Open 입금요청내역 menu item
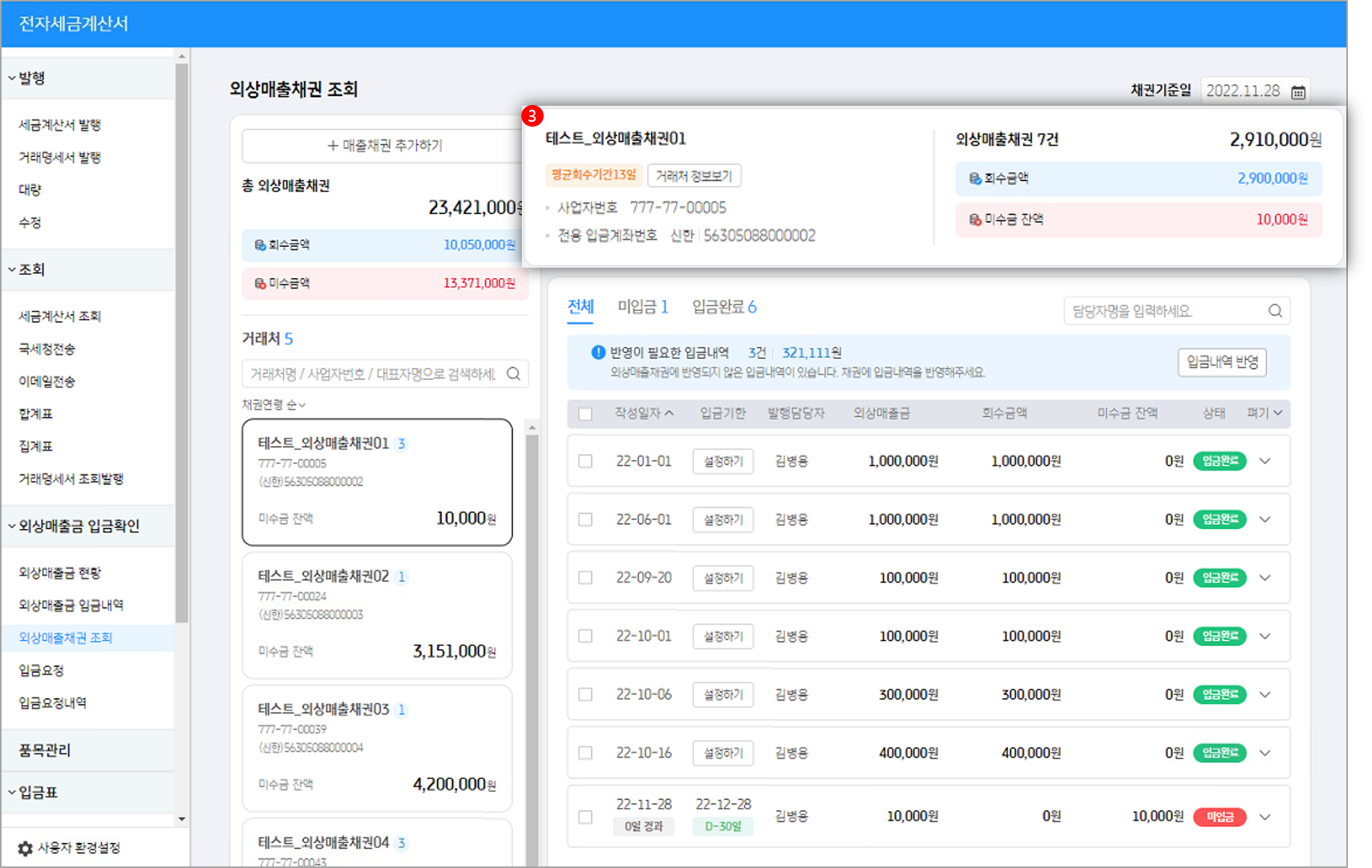This screenshot has height=868, width=1372. [x=53, y=703]
